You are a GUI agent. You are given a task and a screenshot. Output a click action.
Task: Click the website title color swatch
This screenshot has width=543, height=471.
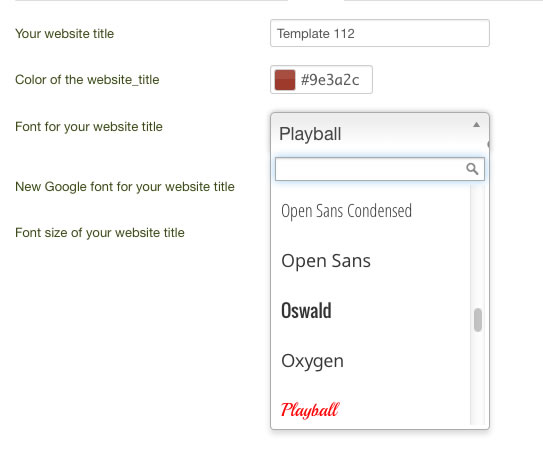285,80
